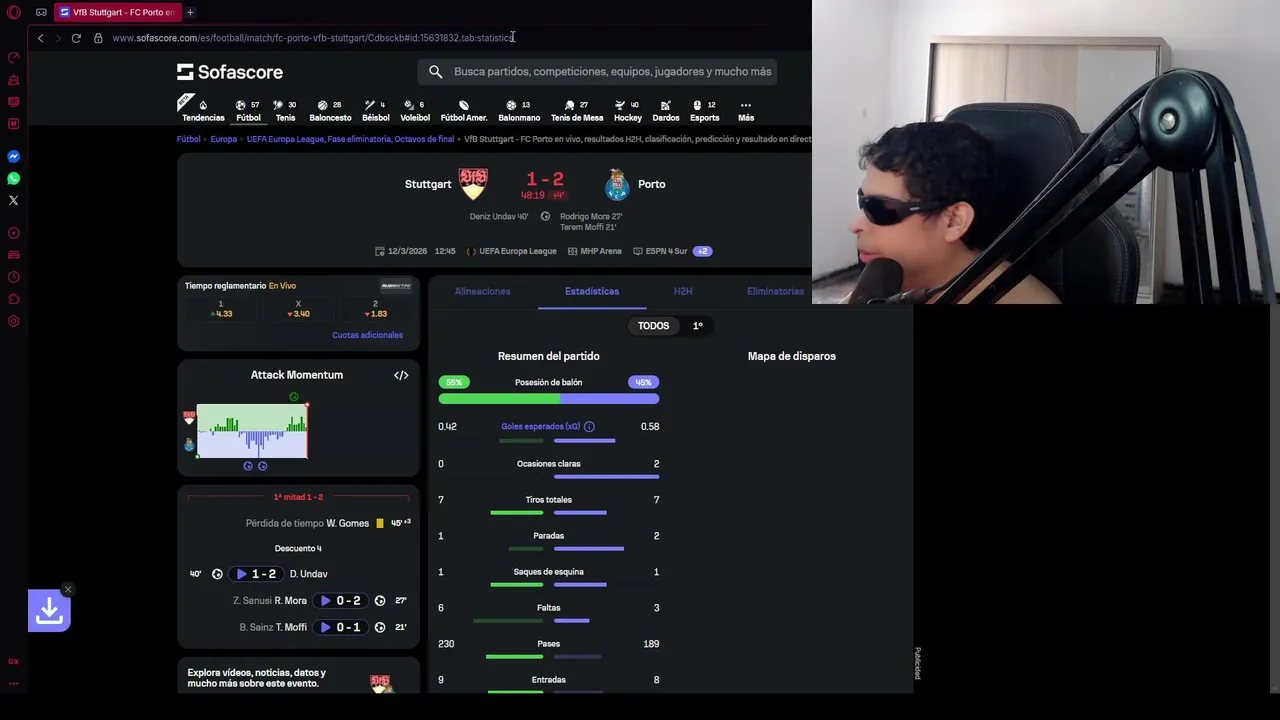Reload the current page

pyautogui.click(x=76, y=38)
